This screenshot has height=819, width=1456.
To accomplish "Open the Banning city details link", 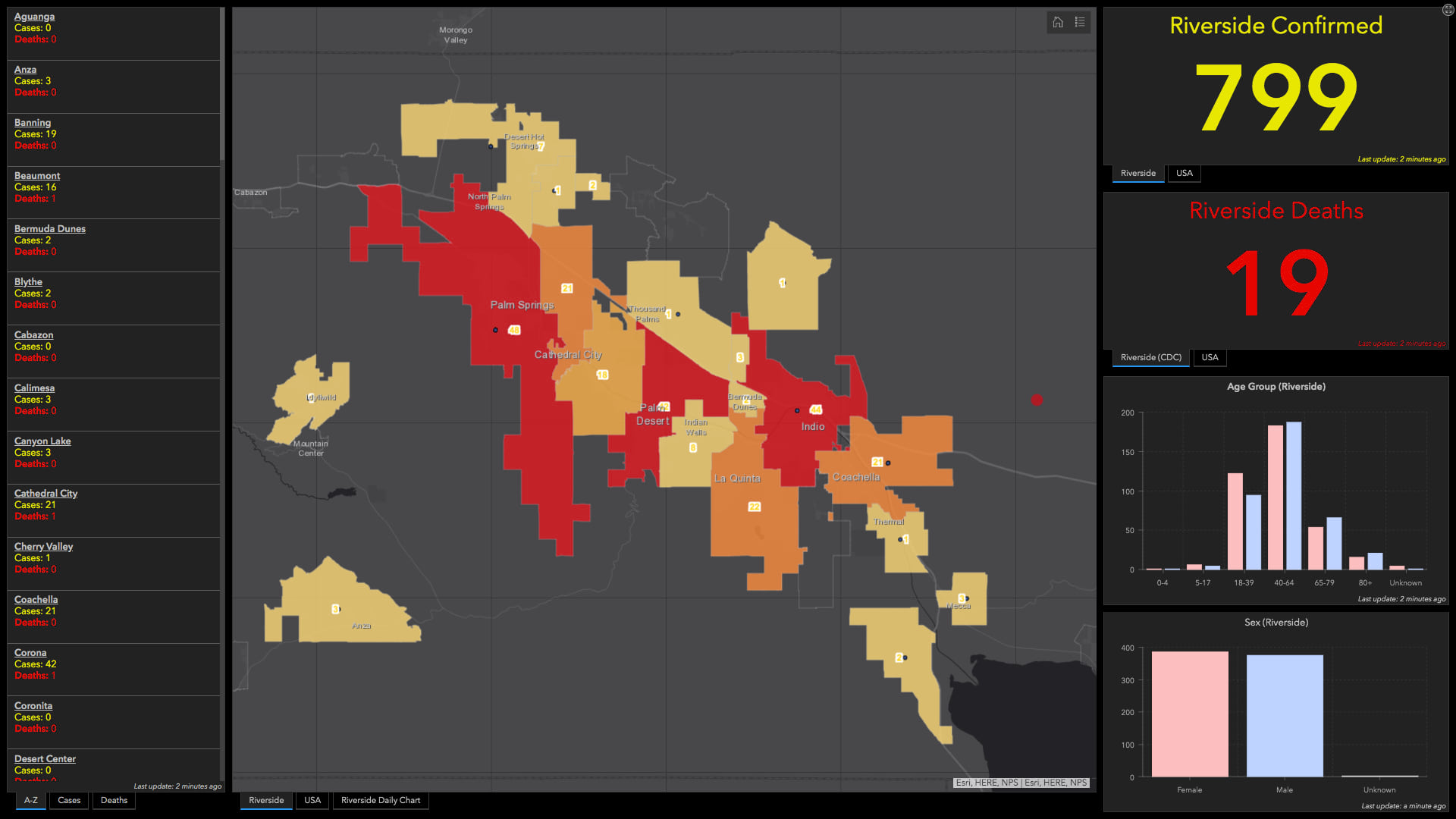I will point(32,122).
